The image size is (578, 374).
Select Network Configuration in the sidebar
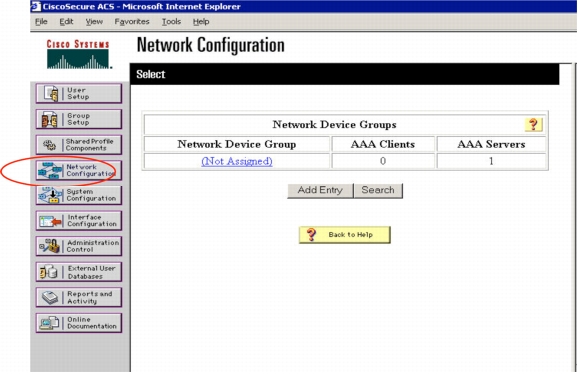(79, 170)
